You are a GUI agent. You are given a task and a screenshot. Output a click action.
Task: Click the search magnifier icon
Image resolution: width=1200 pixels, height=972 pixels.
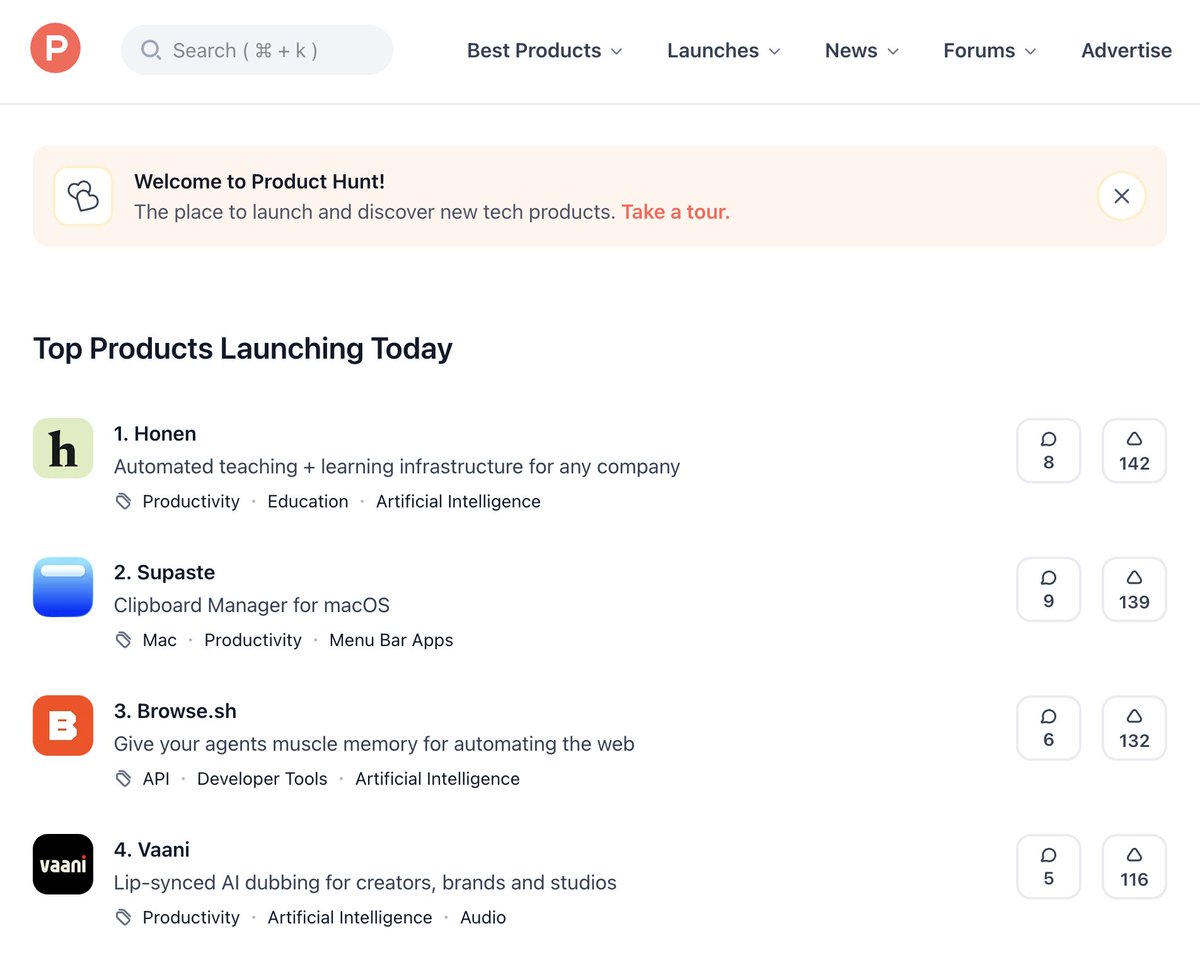click(x=151, y=50)
